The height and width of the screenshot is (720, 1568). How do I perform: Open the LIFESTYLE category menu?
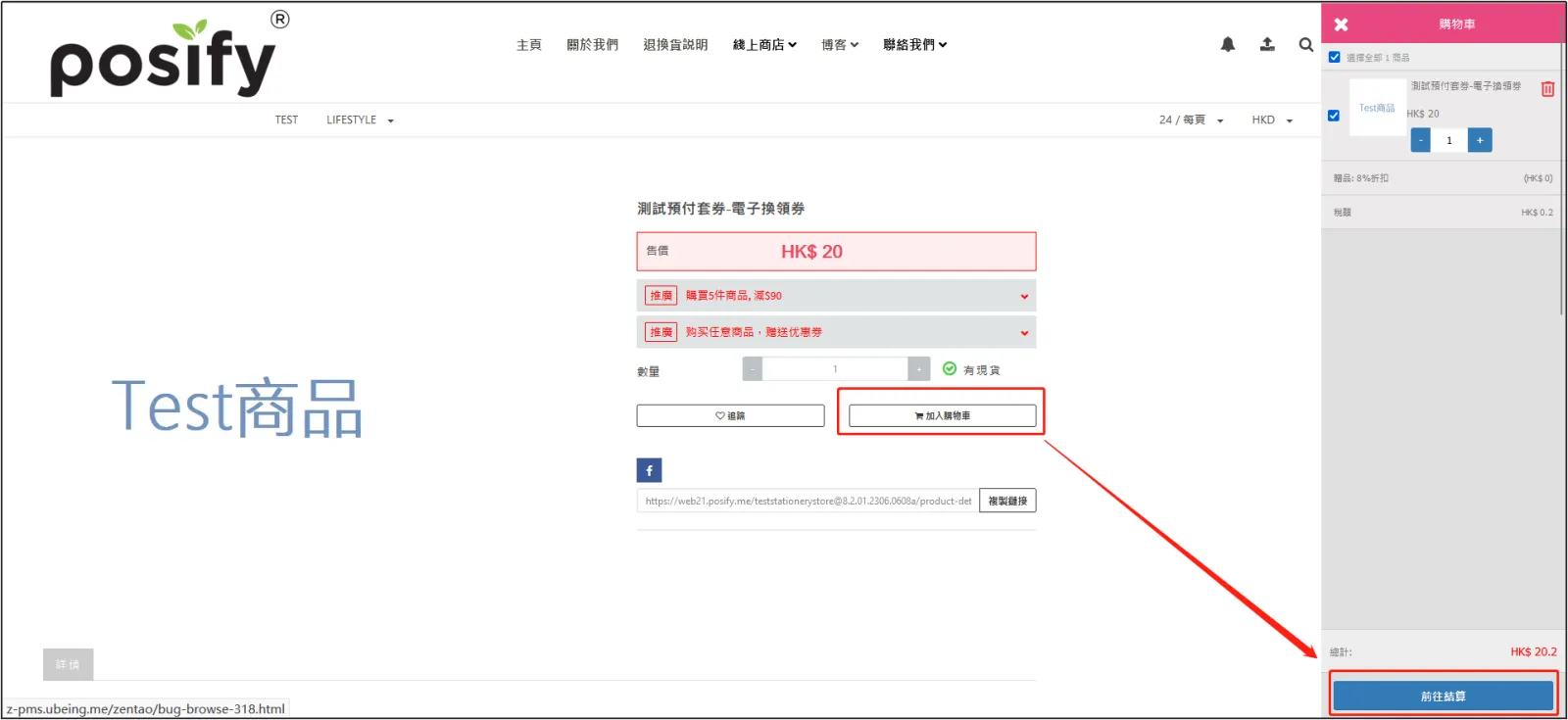(360, 120)
